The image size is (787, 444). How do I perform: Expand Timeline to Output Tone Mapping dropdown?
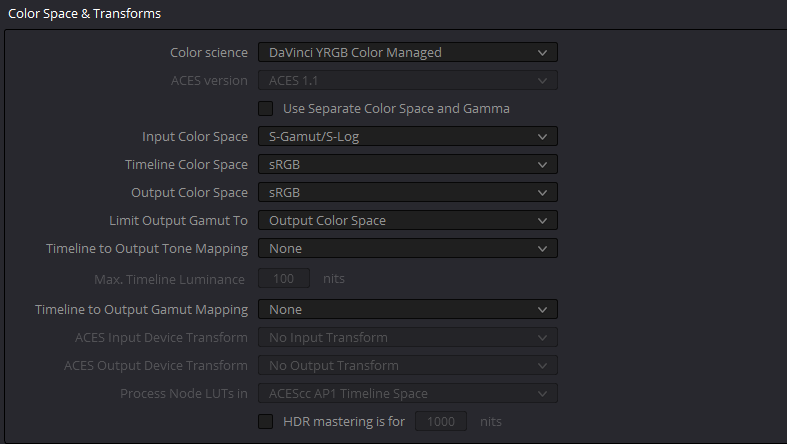408,248
